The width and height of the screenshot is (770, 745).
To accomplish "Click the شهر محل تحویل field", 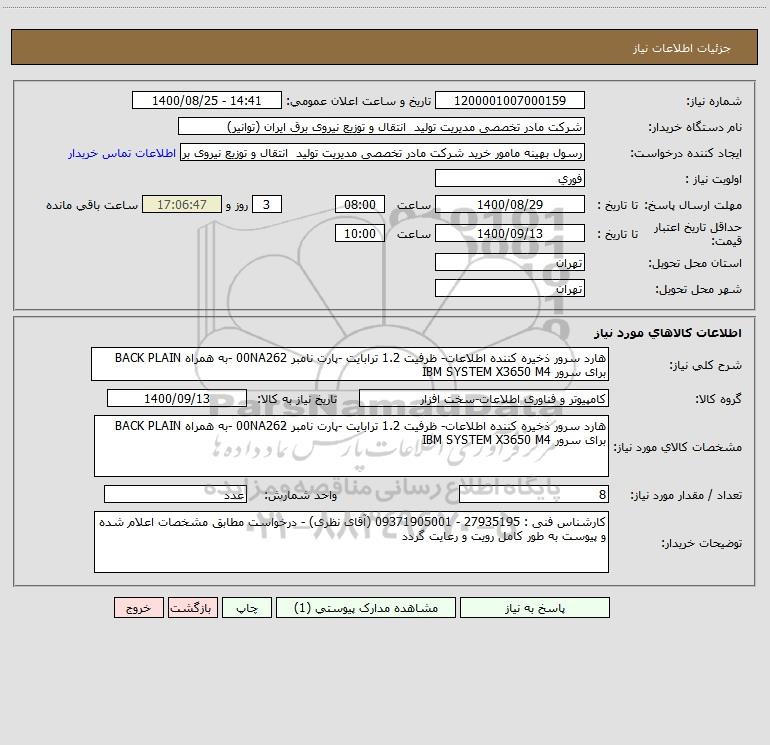I will (510, 288).
